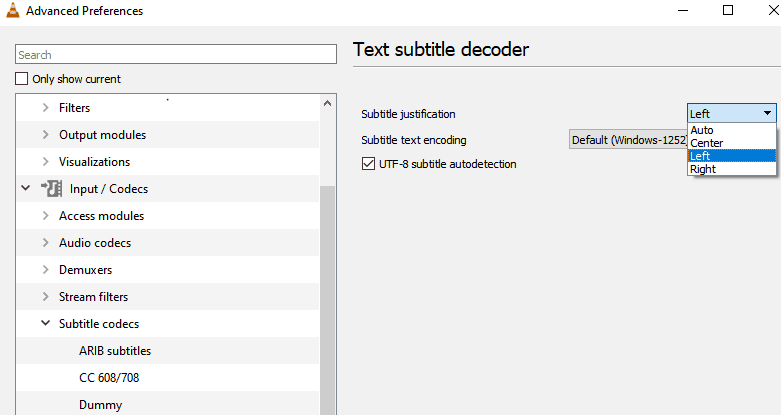Collapse the Input / Codecs tree section
The height and width of the screenshot is (415, 781).
26,188
